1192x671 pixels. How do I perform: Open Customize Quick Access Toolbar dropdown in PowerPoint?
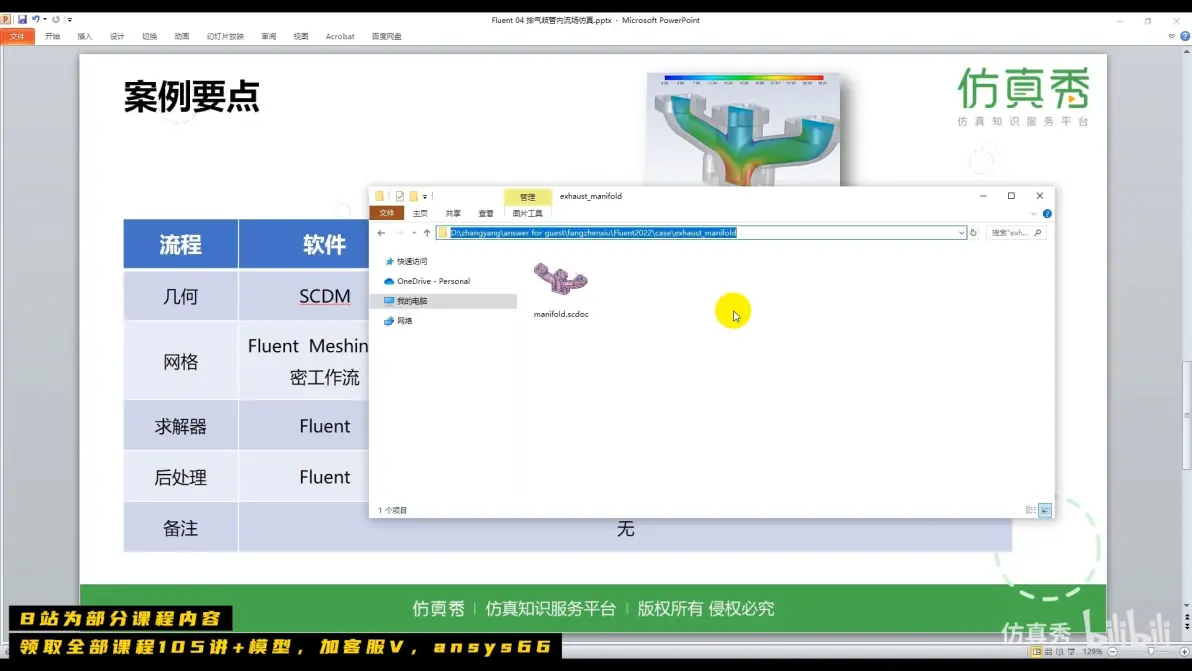coord(69,20)
